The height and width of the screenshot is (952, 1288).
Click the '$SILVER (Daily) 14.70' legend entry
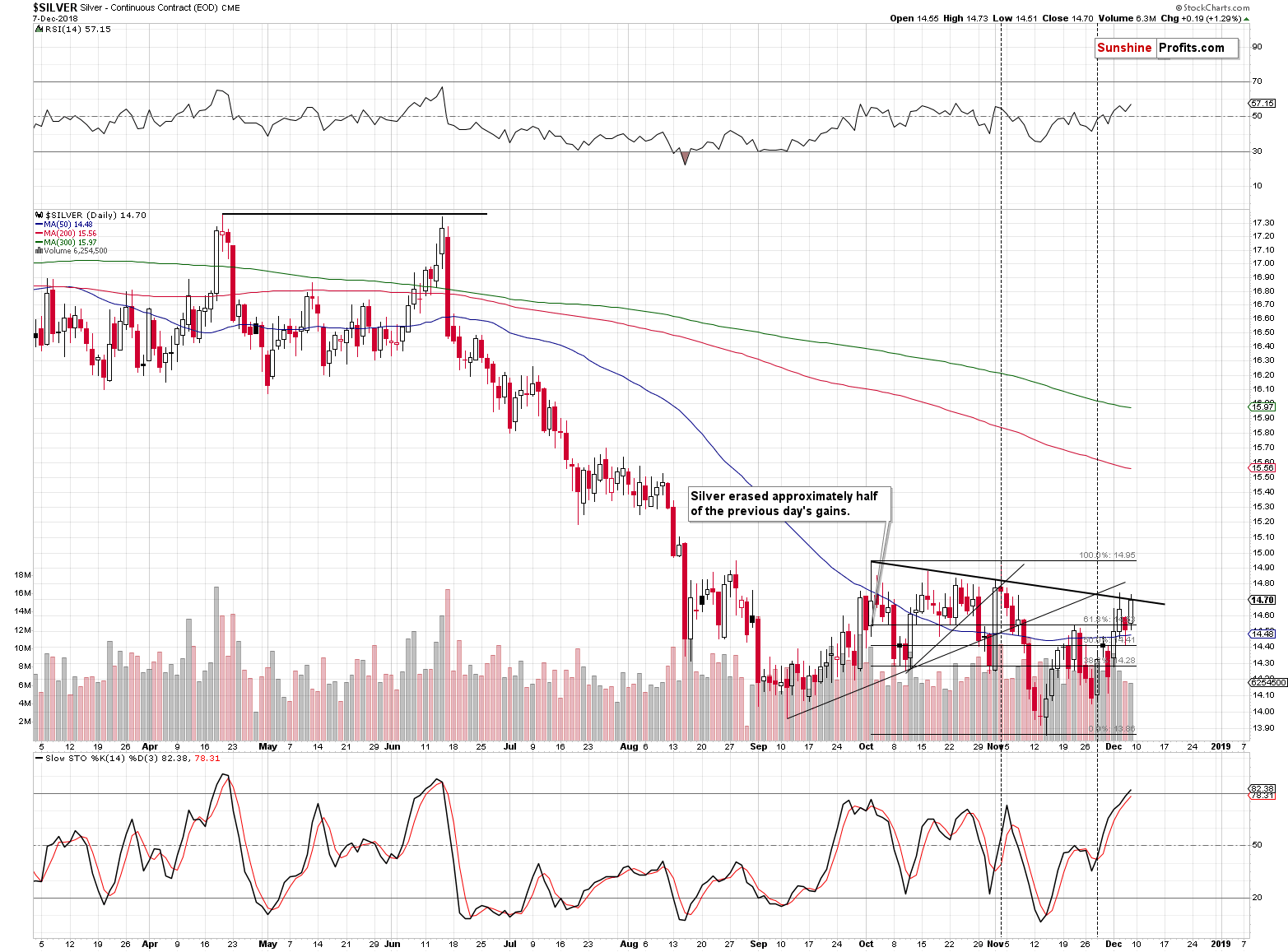95,215
